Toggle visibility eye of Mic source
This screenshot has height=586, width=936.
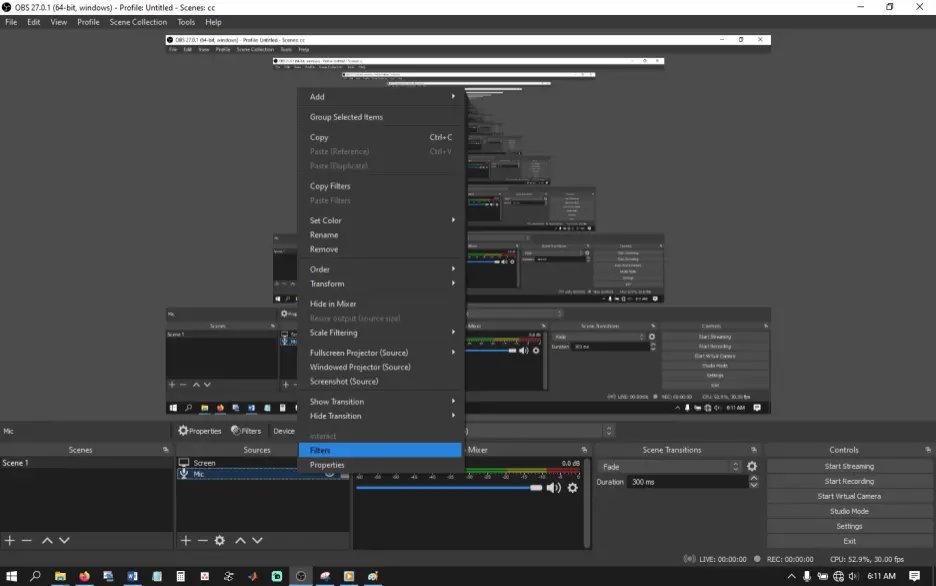pos(330,474)
